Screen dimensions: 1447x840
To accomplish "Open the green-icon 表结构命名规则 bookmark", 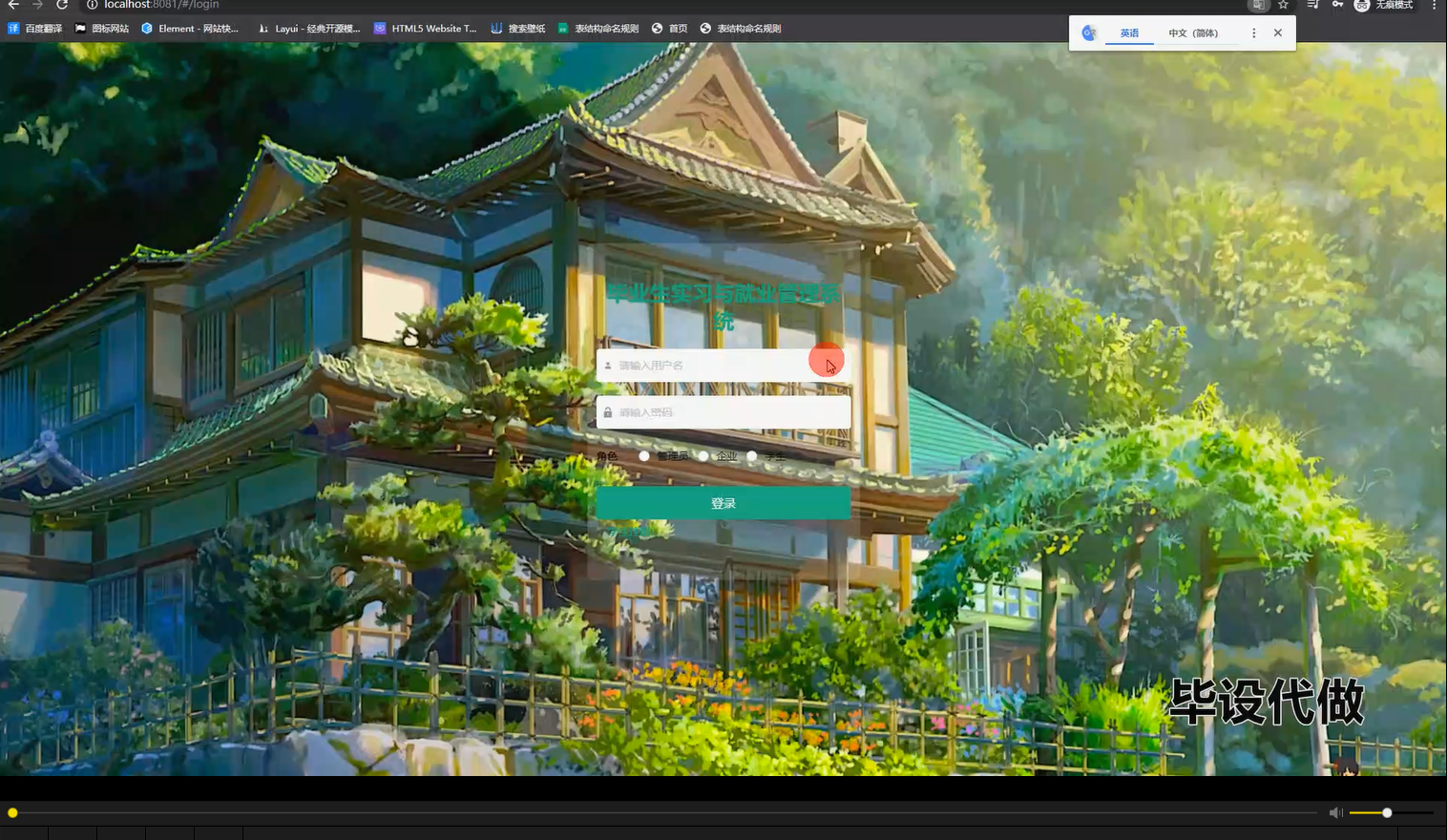I will tap(598, 29).
